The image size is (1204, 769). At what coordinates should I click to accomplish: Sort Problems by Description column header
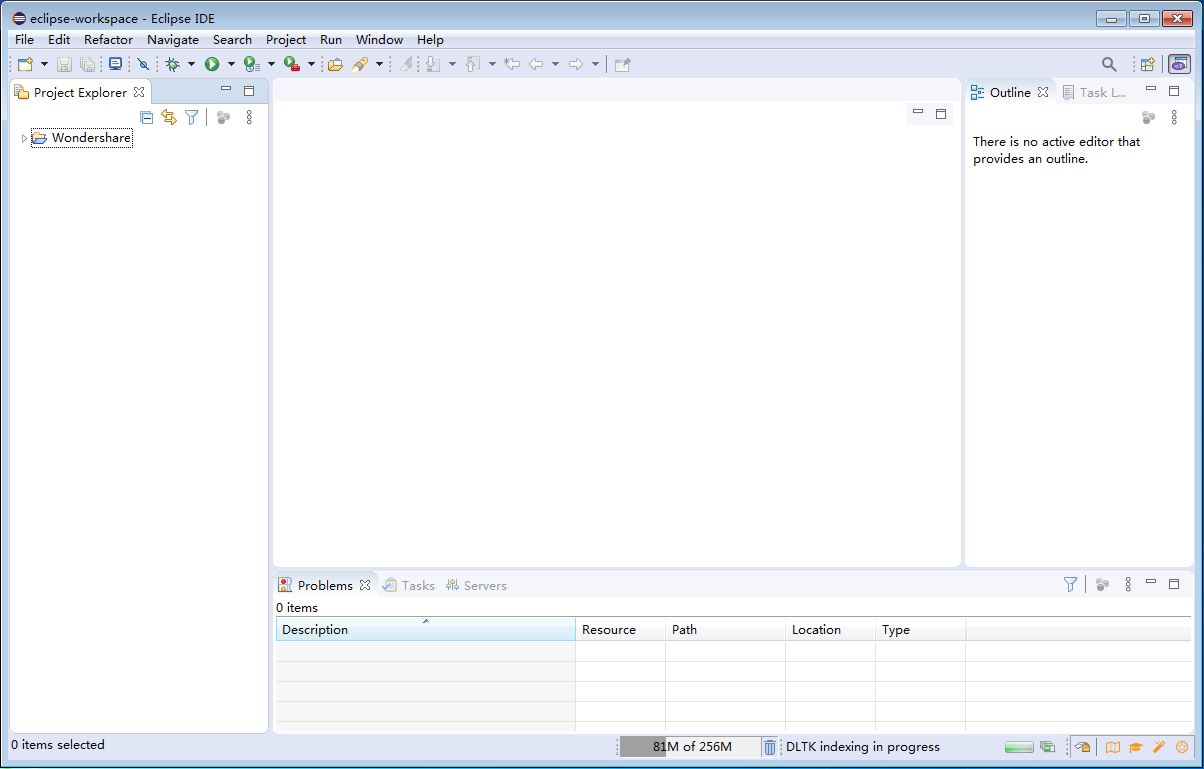point(425,630)
